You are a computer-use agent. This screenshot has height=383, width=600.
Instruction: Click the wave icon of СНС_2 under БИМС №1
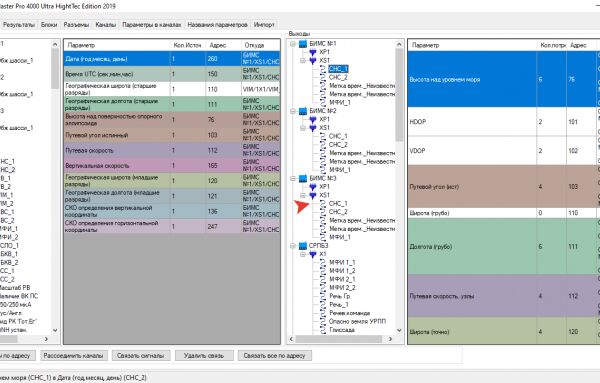click(323, 77)
